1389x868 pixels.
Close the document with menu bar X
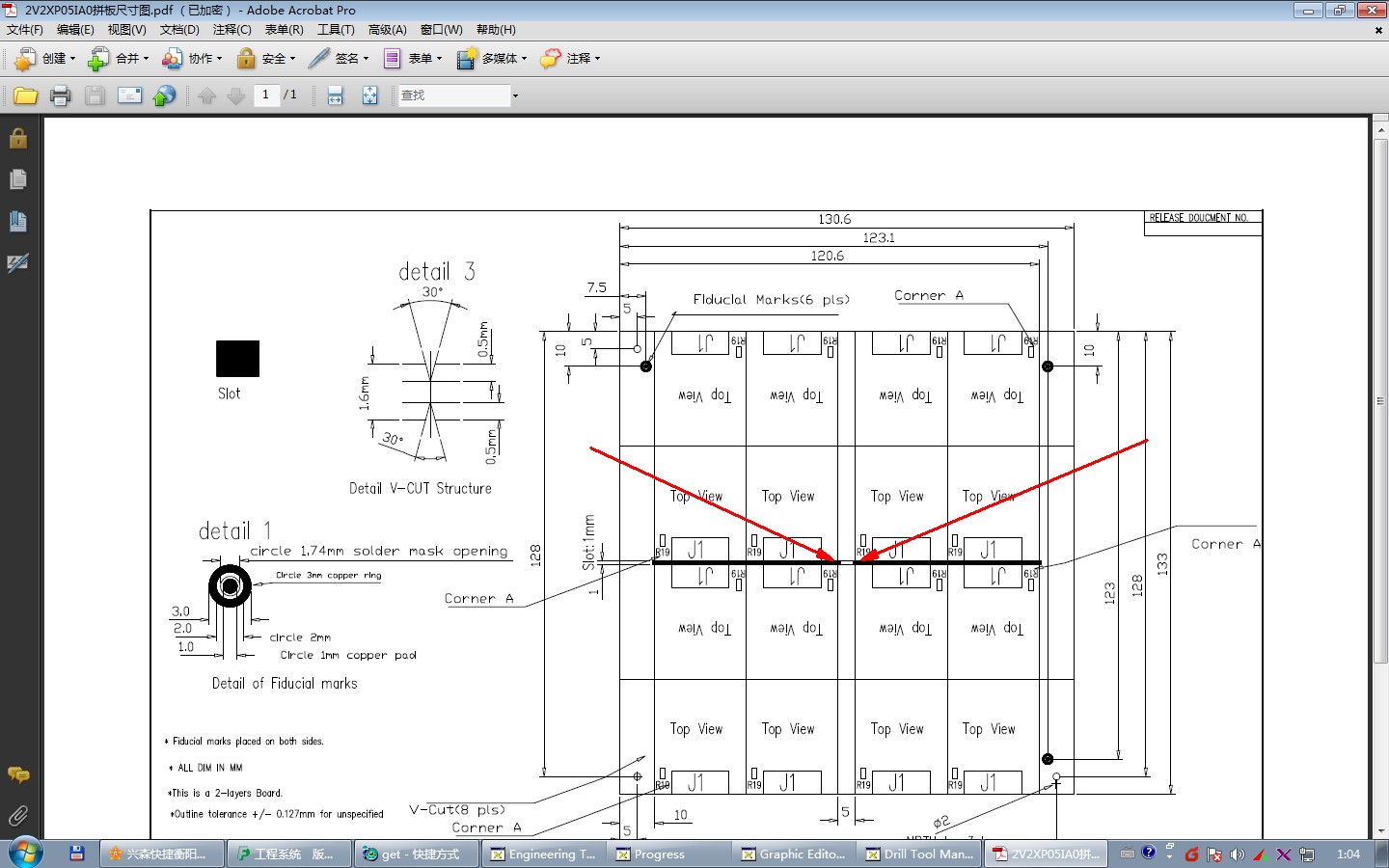[x=1378, y=30]
